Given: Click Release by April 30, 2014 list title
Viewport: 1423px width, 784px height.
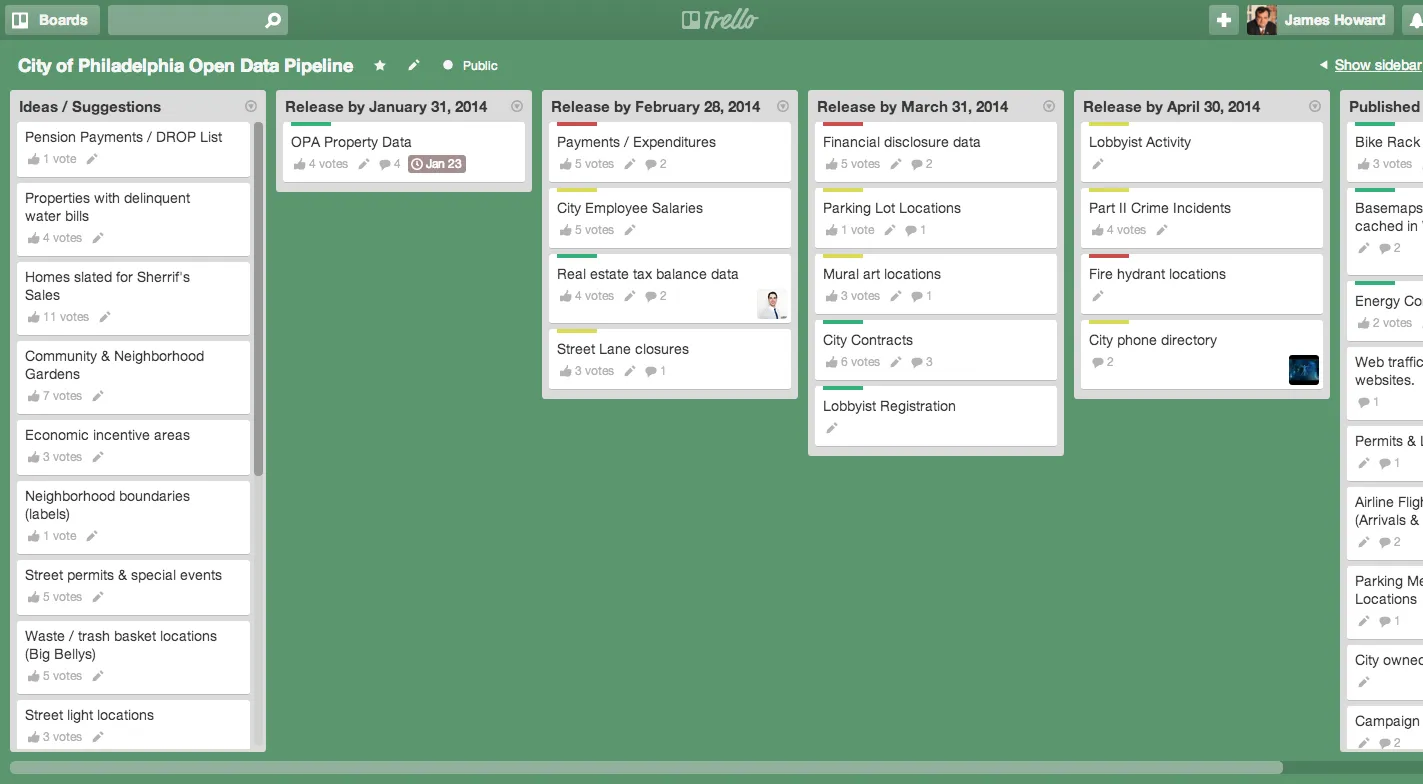Looking at the screenshot, I should point(1172,107).
